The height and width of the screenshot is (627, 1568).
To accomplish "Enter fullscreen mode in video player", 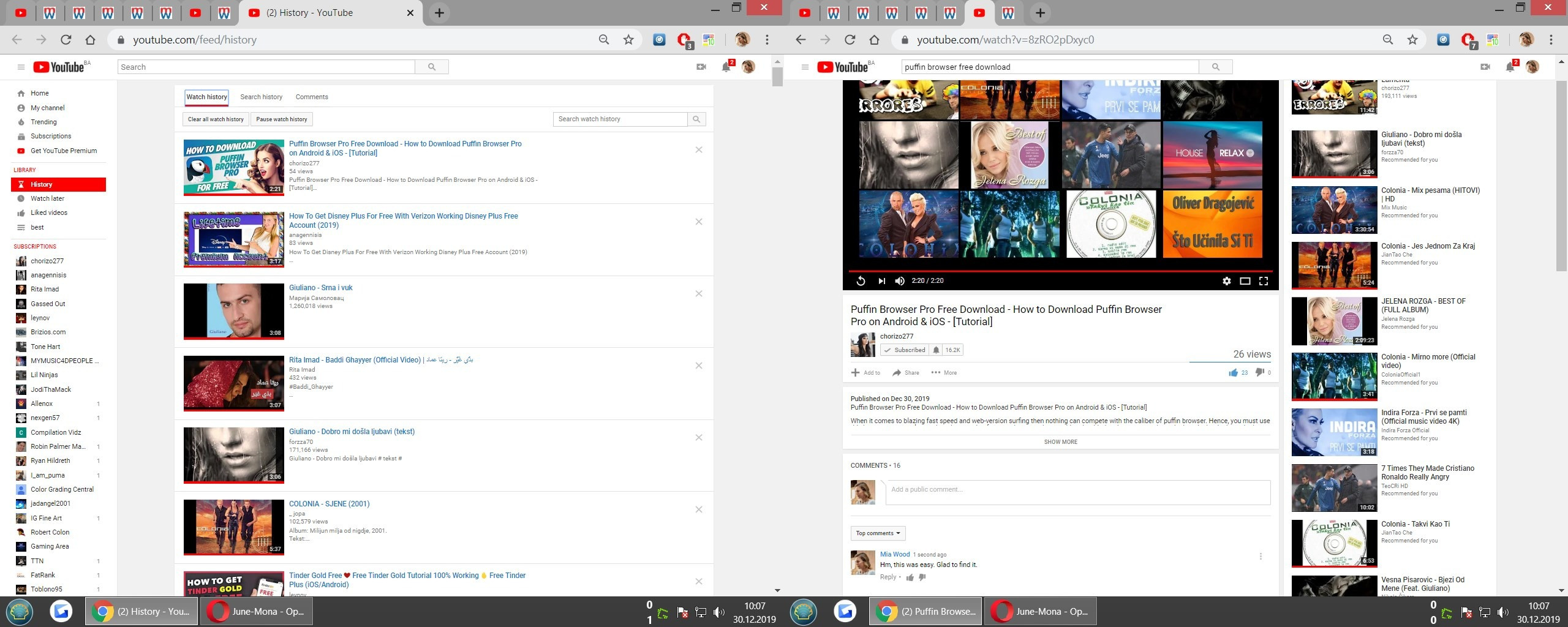I will click(x=1263, y=281).
